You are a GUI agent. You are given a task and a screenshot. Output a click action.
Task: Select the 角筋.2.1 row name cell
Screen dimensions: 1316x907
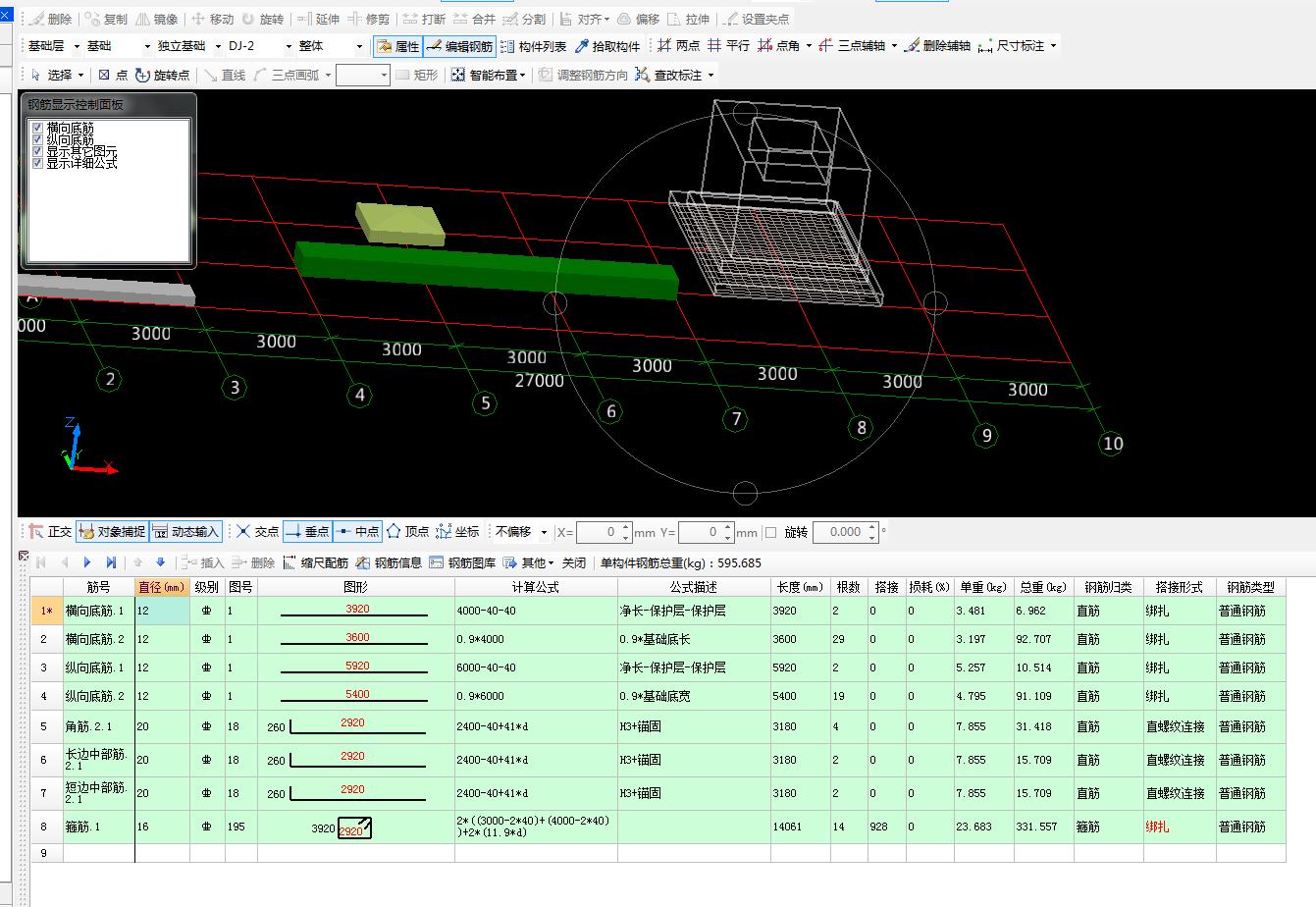98,726
